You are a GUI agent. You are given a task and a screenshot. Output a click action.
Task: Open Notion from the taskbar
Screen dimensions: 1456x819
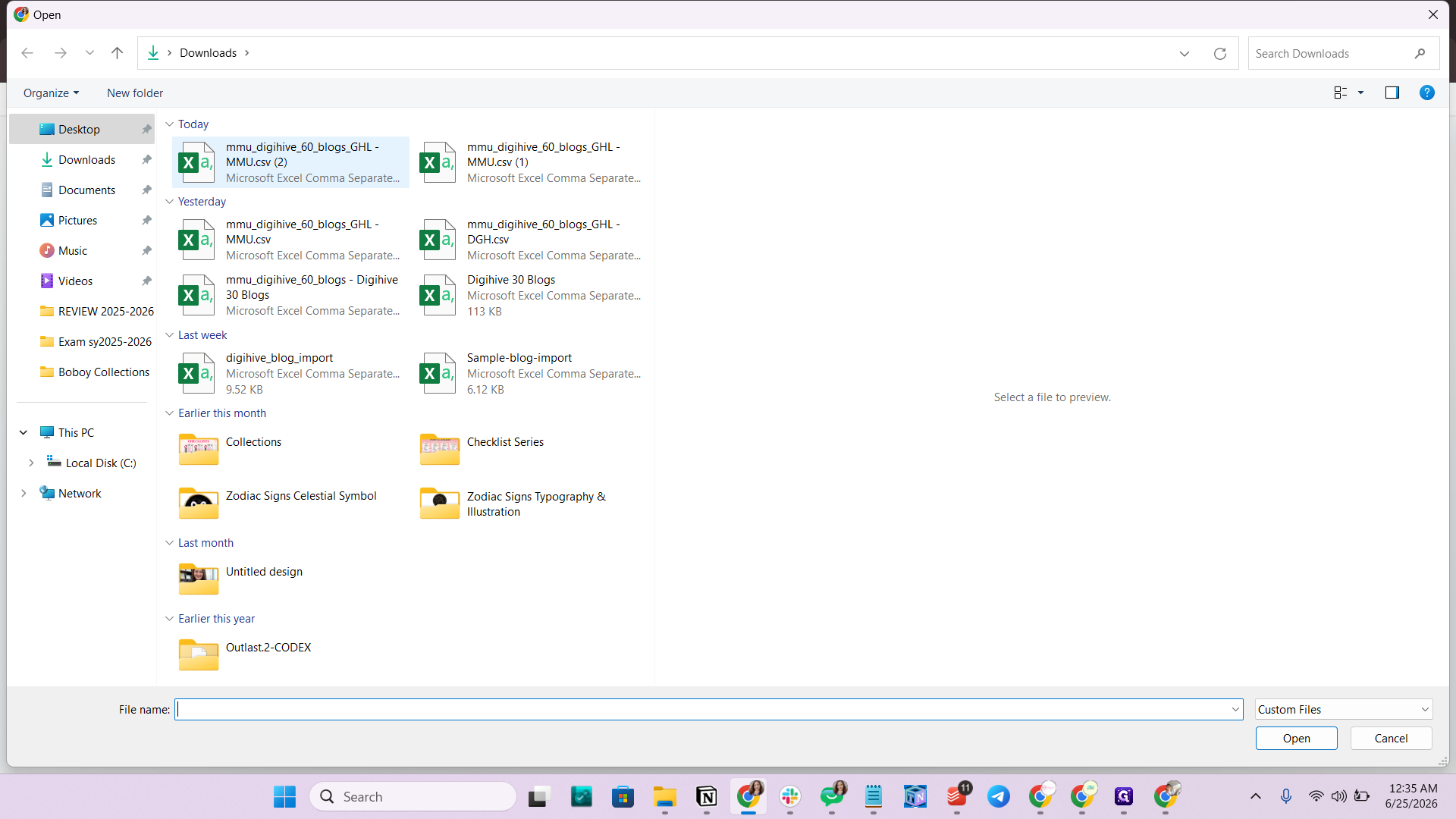[706, 796]
